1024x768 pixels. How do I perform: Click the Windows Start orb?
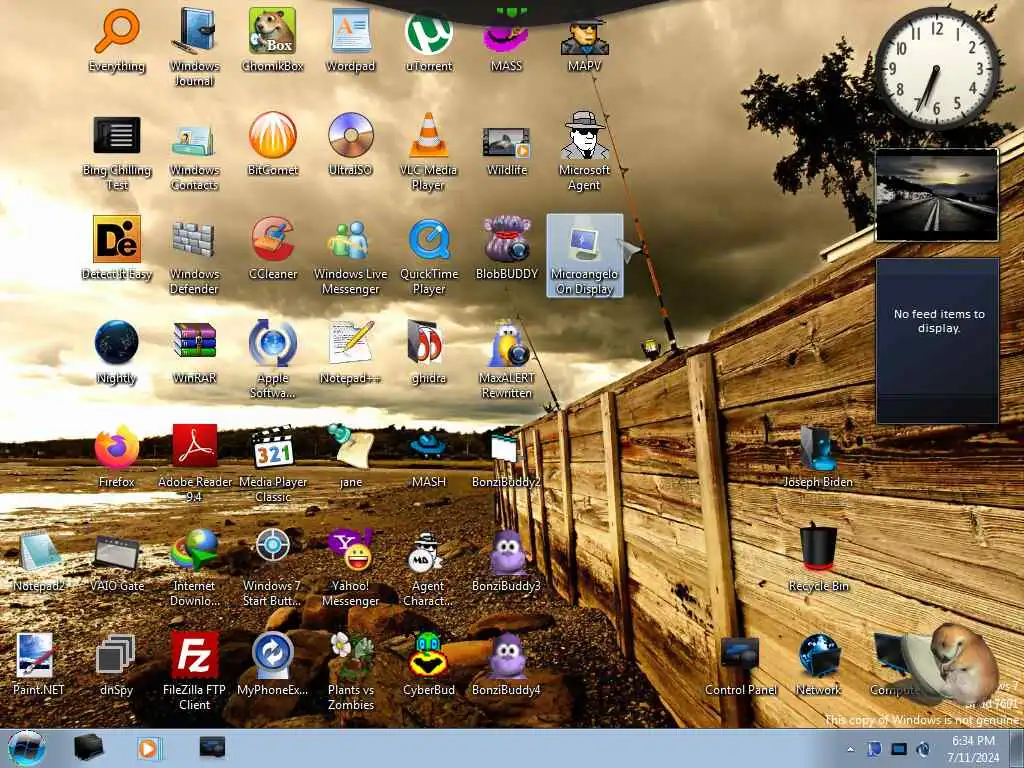point(27,748)
